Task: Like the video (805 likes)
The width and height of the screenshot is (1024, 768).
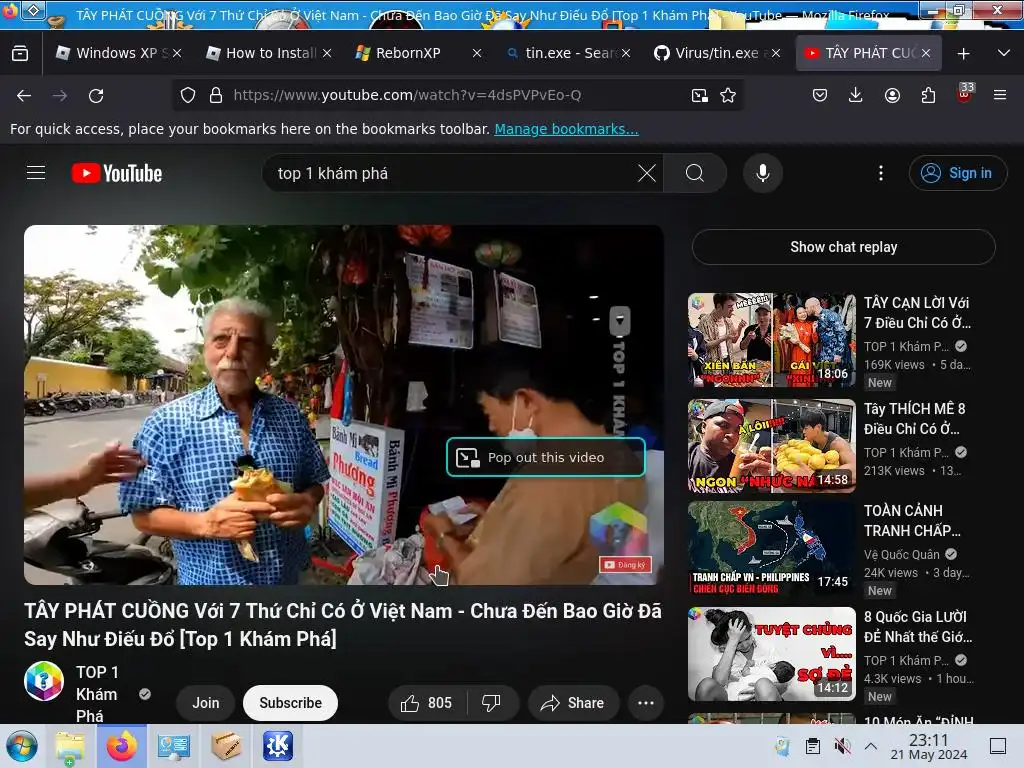Action: 427,703
